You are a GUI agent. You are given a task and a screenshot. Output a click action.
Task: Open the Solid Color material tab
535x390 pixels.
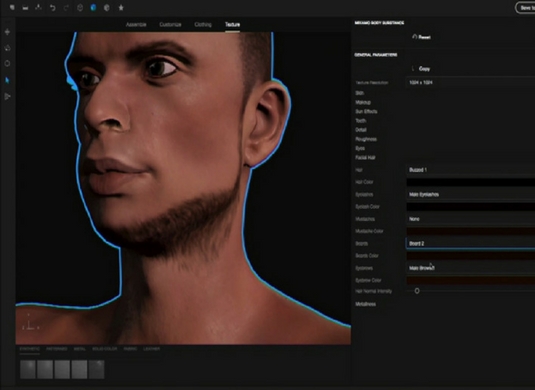click(x=104, y=349)
